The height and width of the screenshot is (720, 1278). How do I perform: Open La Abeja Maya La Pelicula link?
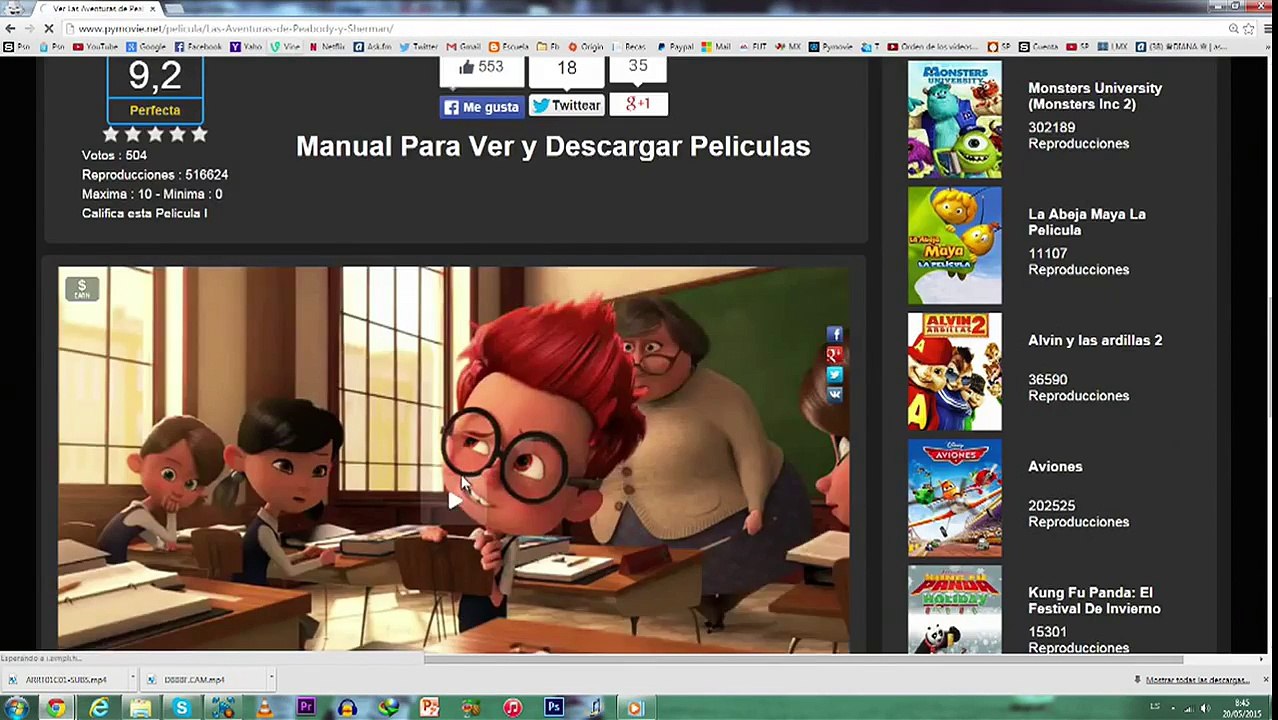tap(1087, 222)
